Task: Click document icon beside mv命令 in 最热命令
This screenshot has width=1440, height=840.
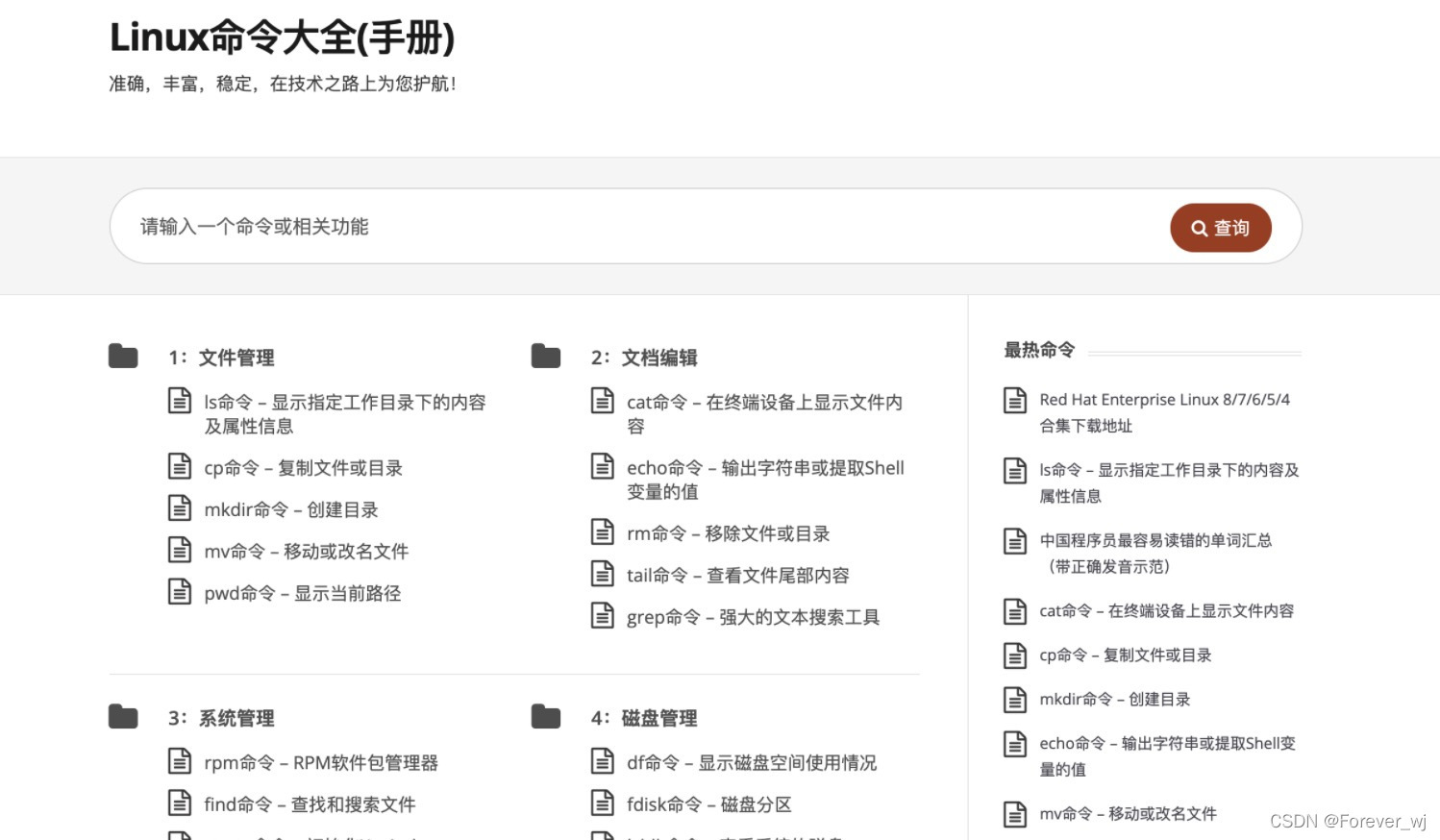Action: click(x=1015, y=814)
